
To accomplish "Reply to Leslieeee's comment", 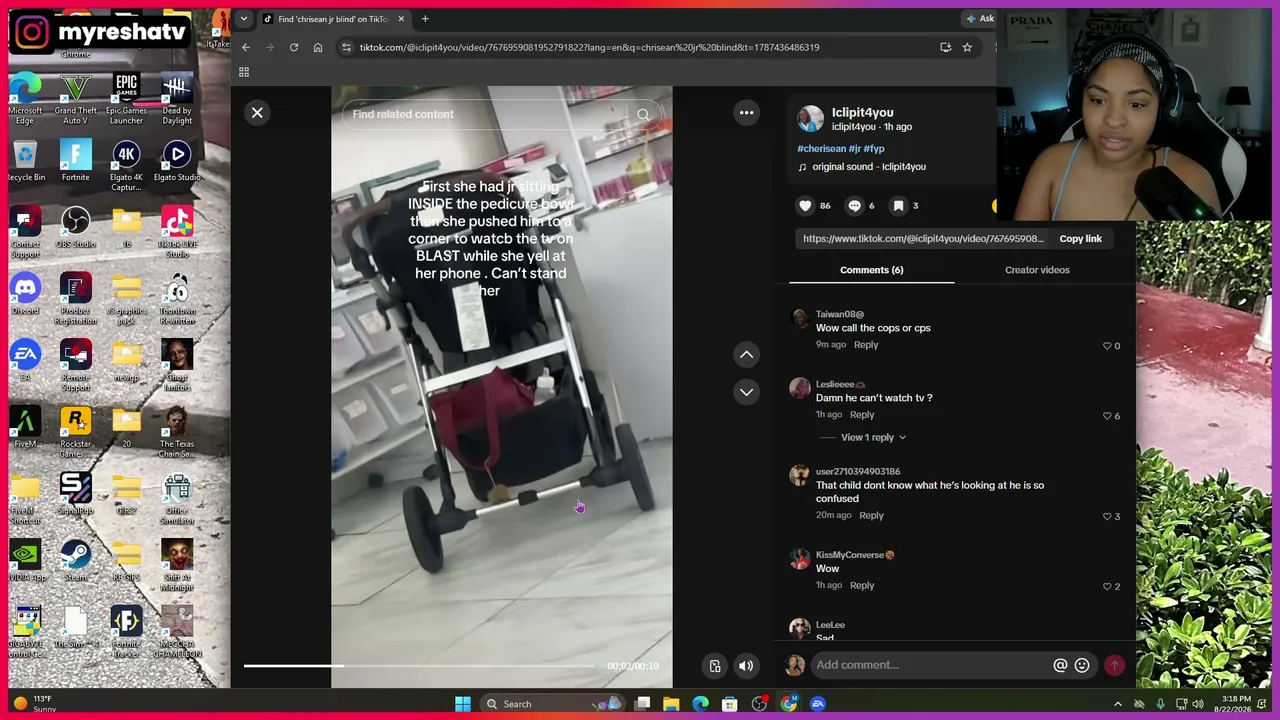I will 861,415.
